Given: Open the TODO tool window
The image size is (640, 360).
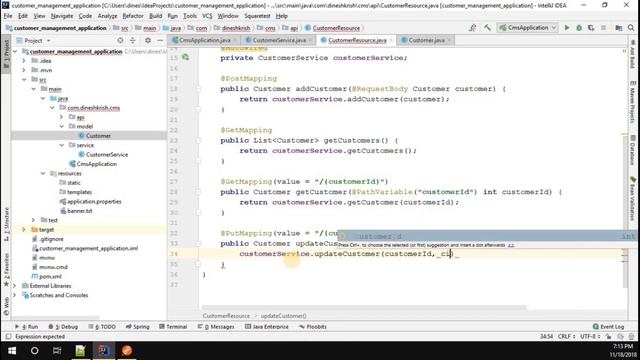Looking at the screenshot, I should (102, 327).
